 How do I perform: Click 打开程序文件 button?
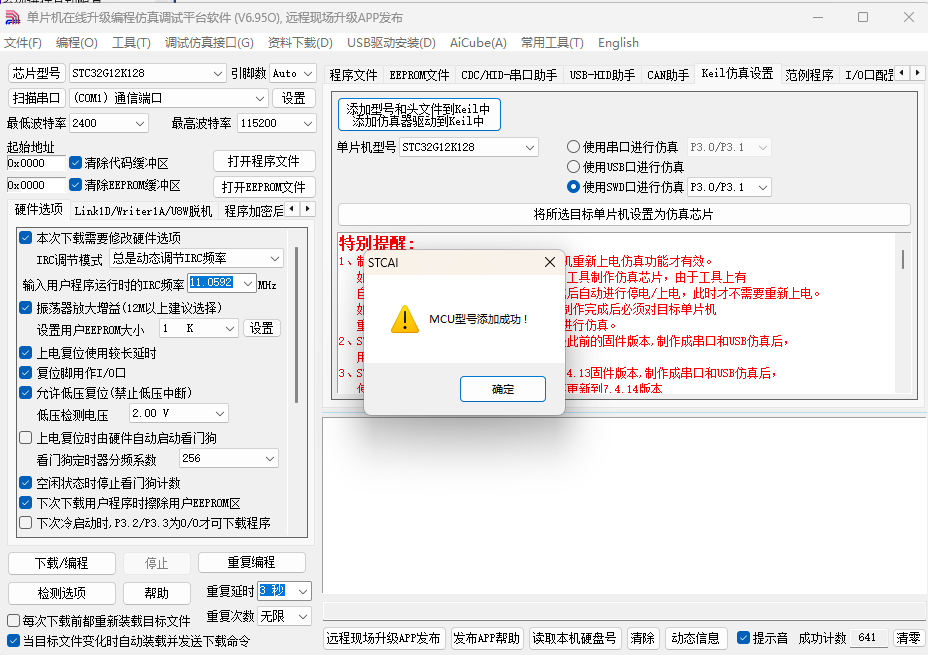pos(264,162)
